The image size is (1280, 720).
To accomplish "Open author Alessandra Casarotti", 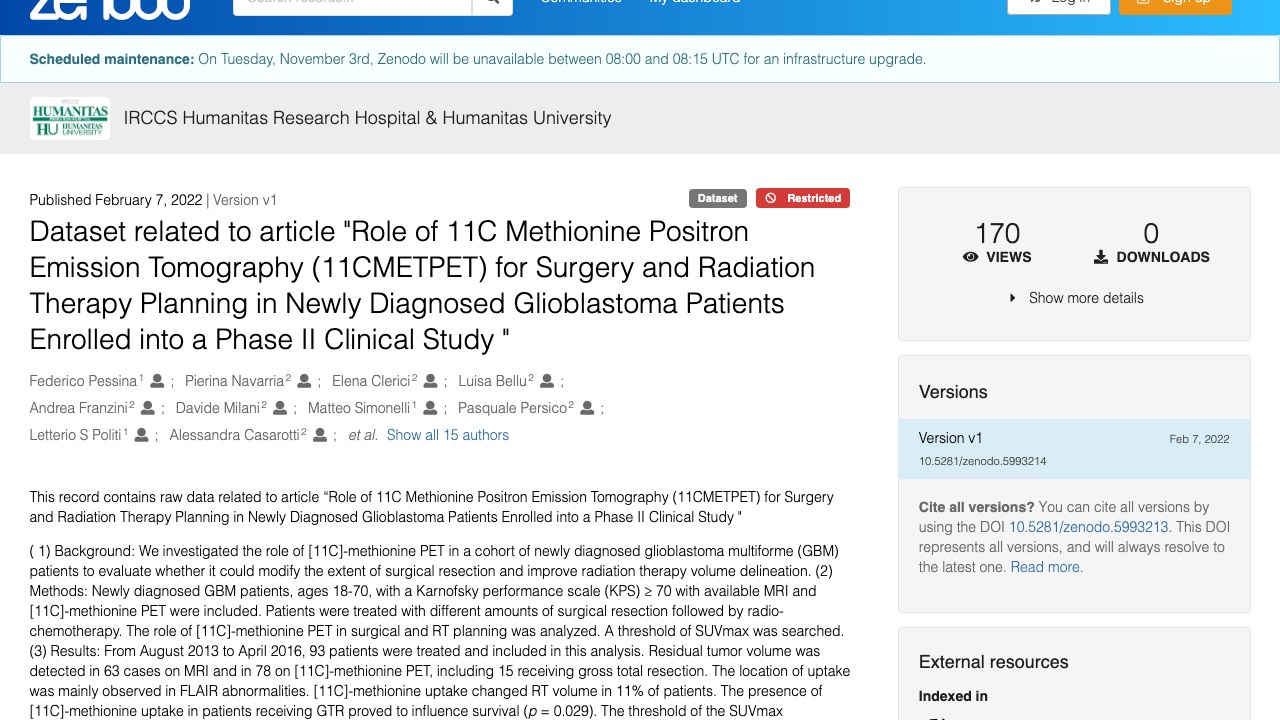I will [235, 435].
